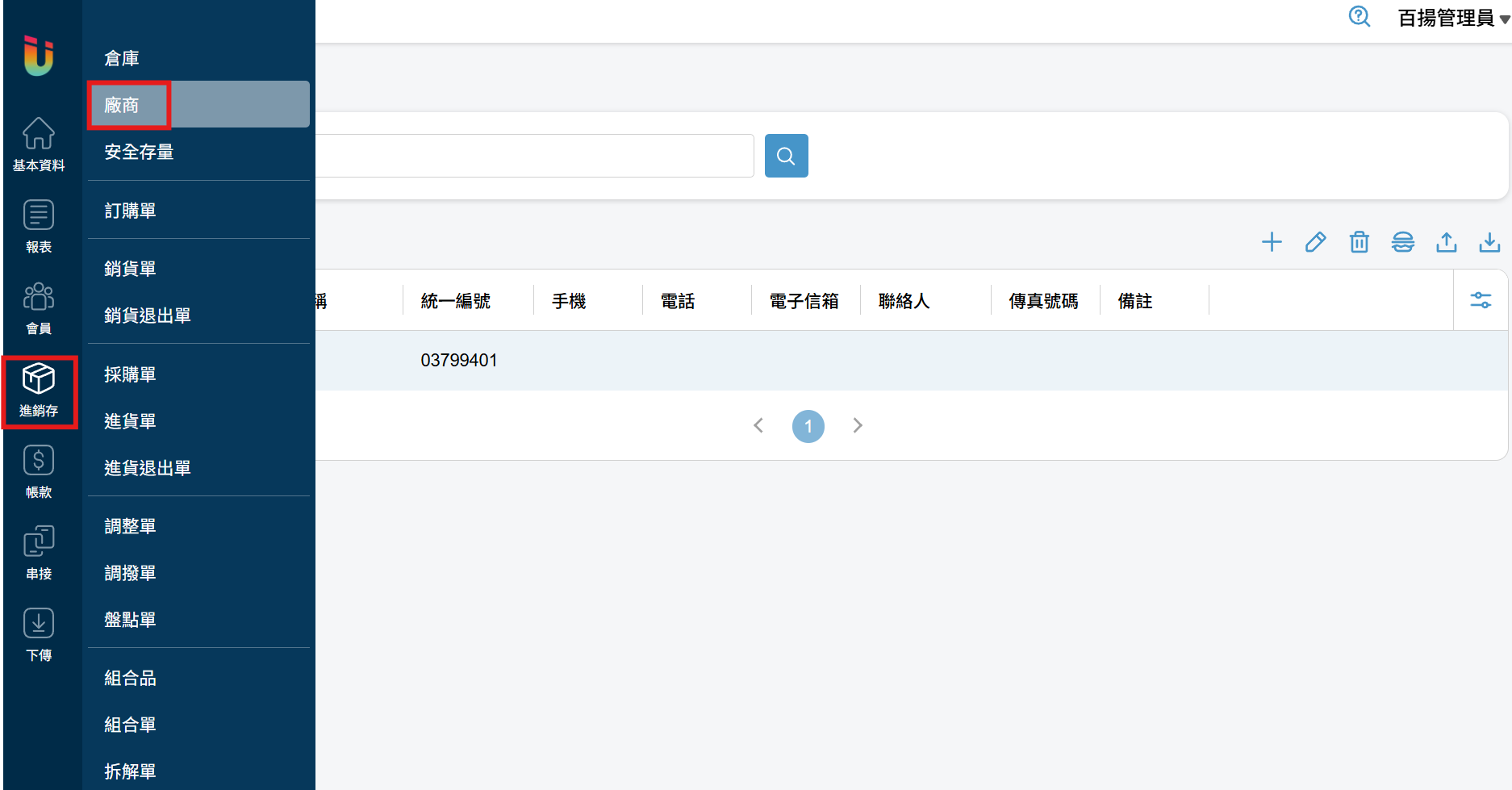This screenshot has width=1512, height=790.
Task: Click the help question mark icon
Action: tap(1359, 17)
